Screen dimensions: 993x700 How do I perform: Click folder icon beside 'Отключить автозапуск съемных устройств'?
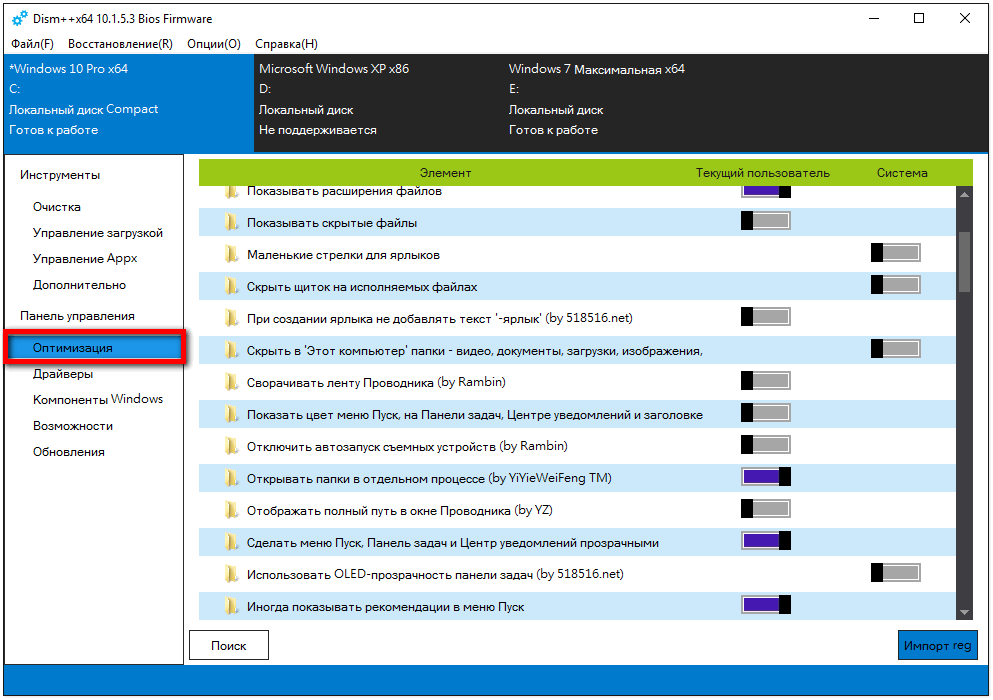click(232, 446)
